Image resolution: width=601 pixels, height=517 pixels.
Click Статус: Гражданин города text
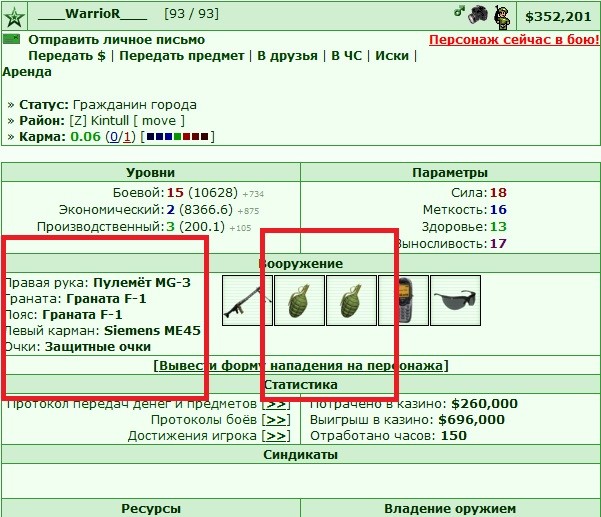click(108, 105)
